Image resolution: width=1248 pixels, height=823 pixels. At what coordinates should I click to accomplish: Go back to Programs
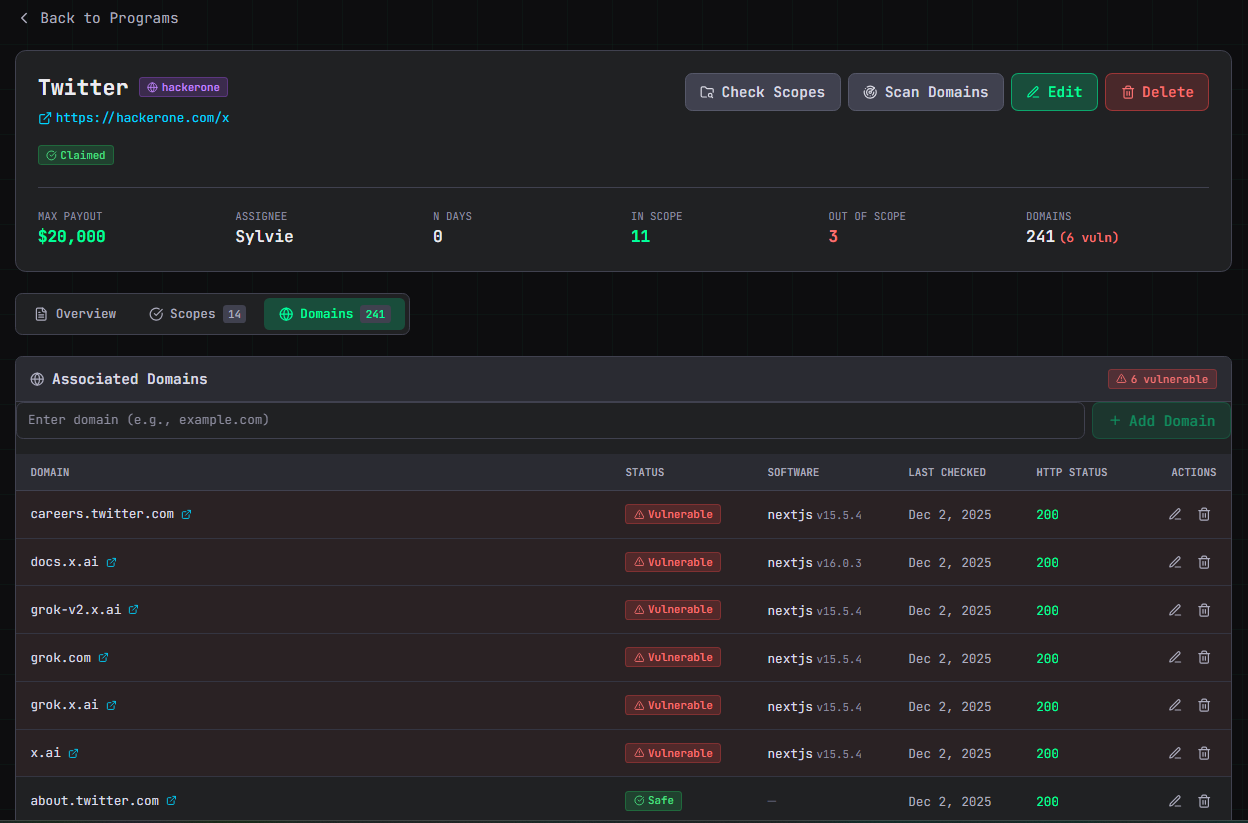pyautogui.click(x=98, y=18)
